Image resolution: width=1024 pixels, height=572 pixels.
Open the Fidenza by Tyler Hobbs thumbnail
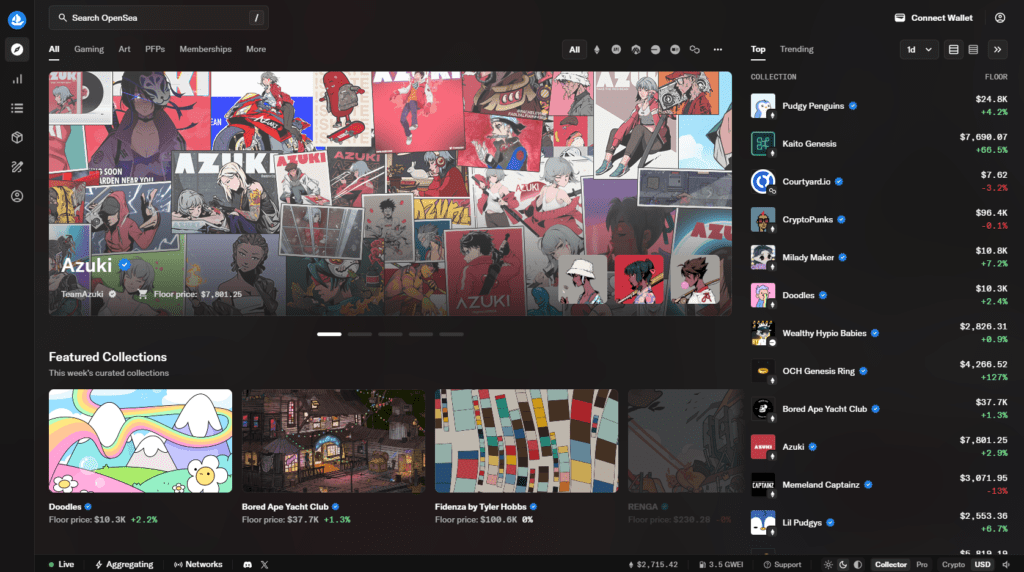point(526,441)
